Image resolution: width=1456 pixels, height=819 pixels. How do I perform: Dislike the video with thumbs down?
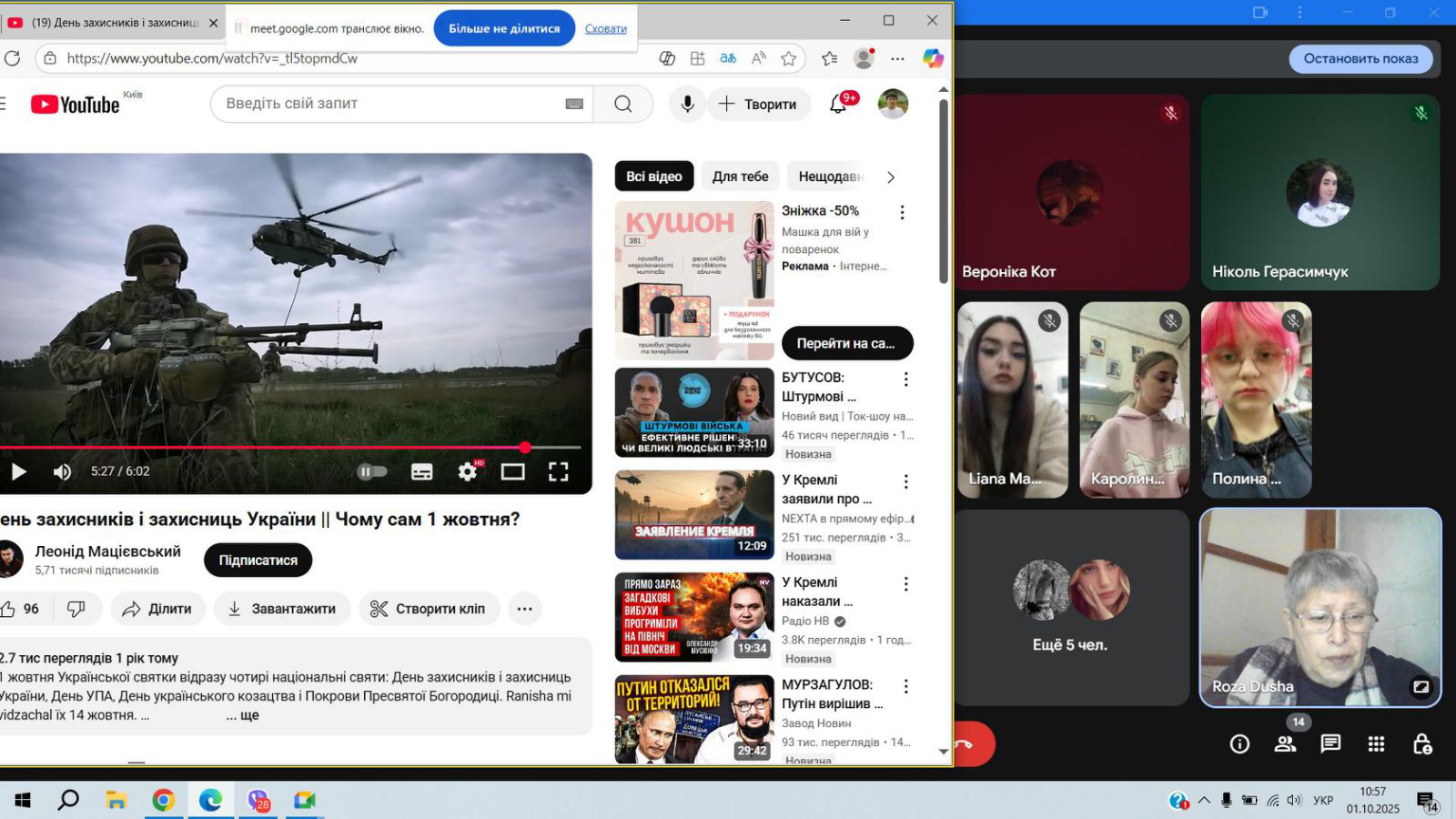click(76, 609)
